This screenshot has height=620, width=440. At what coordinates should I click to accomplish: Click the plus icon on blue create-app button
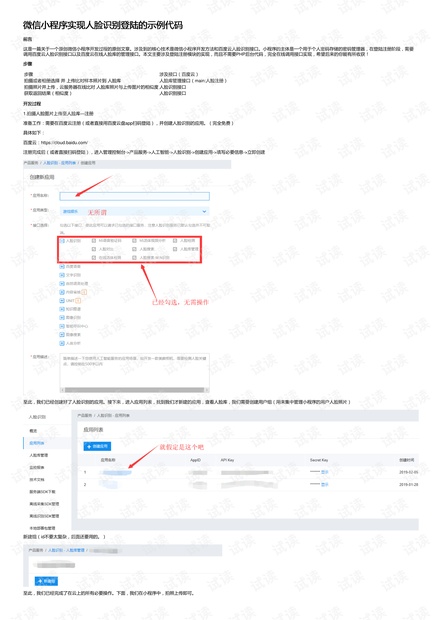(89, 446)
